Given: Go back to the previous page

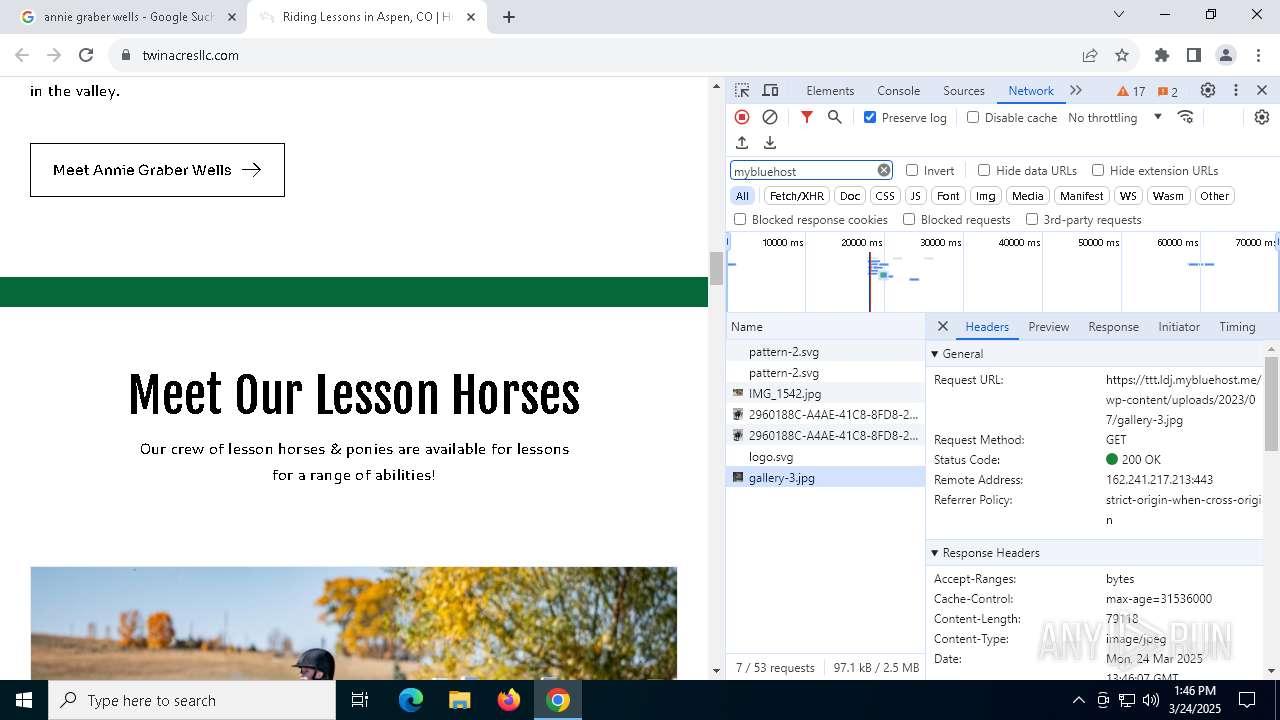Looking at the screenshot, I should 22,55.
